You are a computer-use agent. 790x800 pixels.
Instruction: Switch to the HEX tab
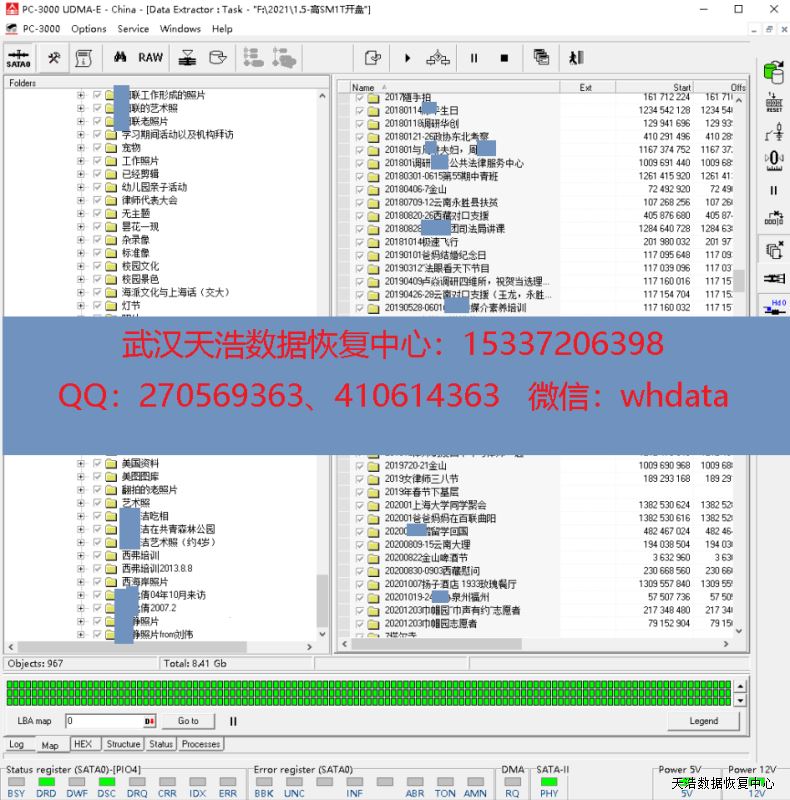click(x=83, y=744)
